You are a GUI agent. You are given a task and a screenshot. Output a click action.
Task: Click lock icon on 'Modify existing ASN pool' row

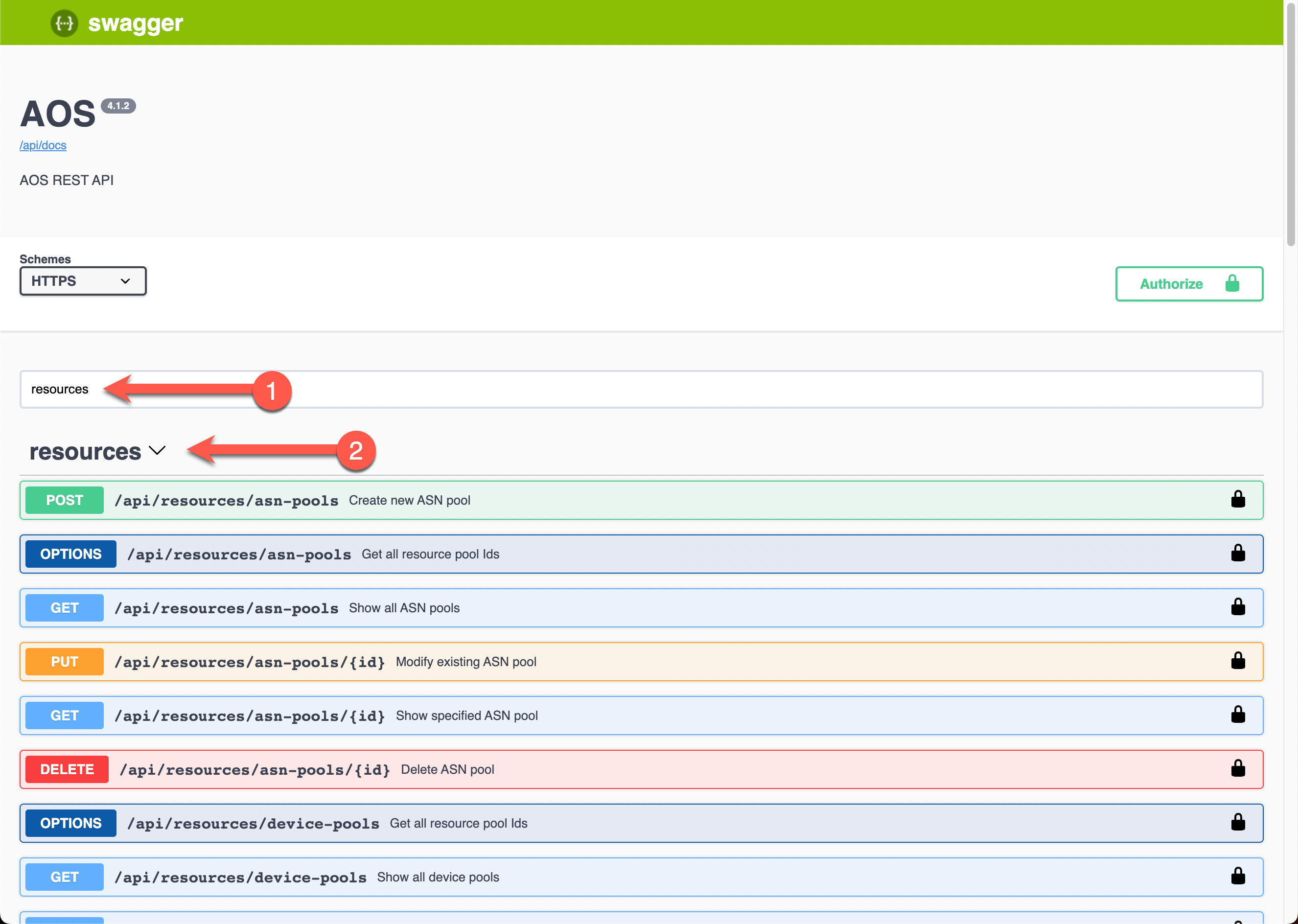1238,661
